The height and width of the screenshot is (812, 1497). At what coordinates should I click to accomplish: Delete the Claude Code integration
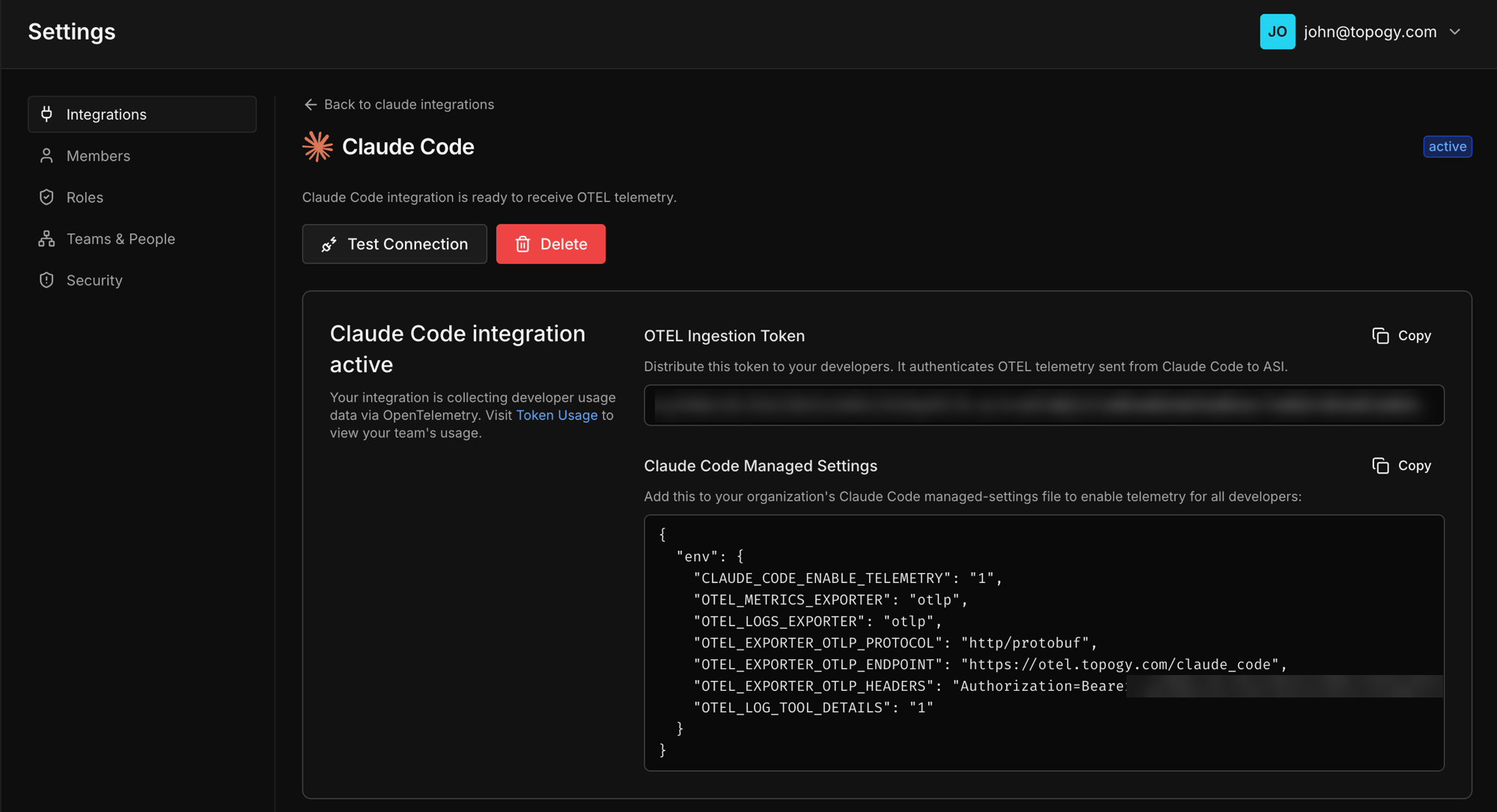[x=551, y=244]
